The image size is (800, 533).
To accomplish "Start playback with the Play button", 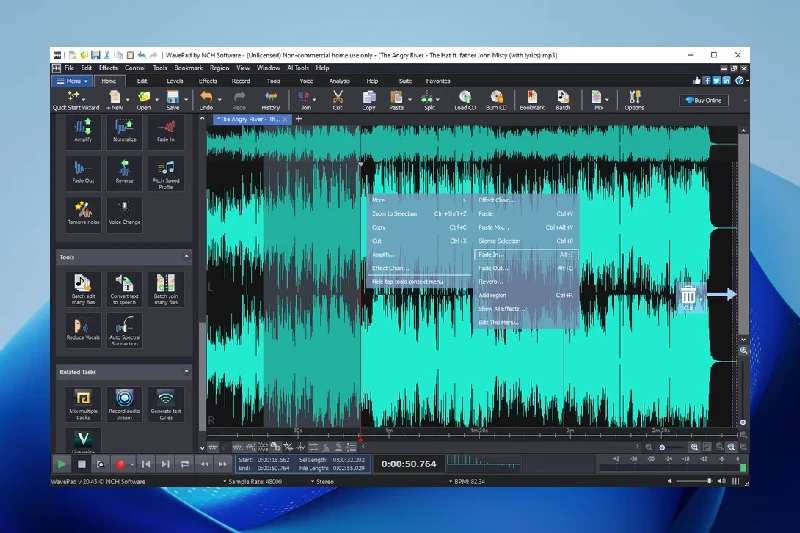I will 62,464.
